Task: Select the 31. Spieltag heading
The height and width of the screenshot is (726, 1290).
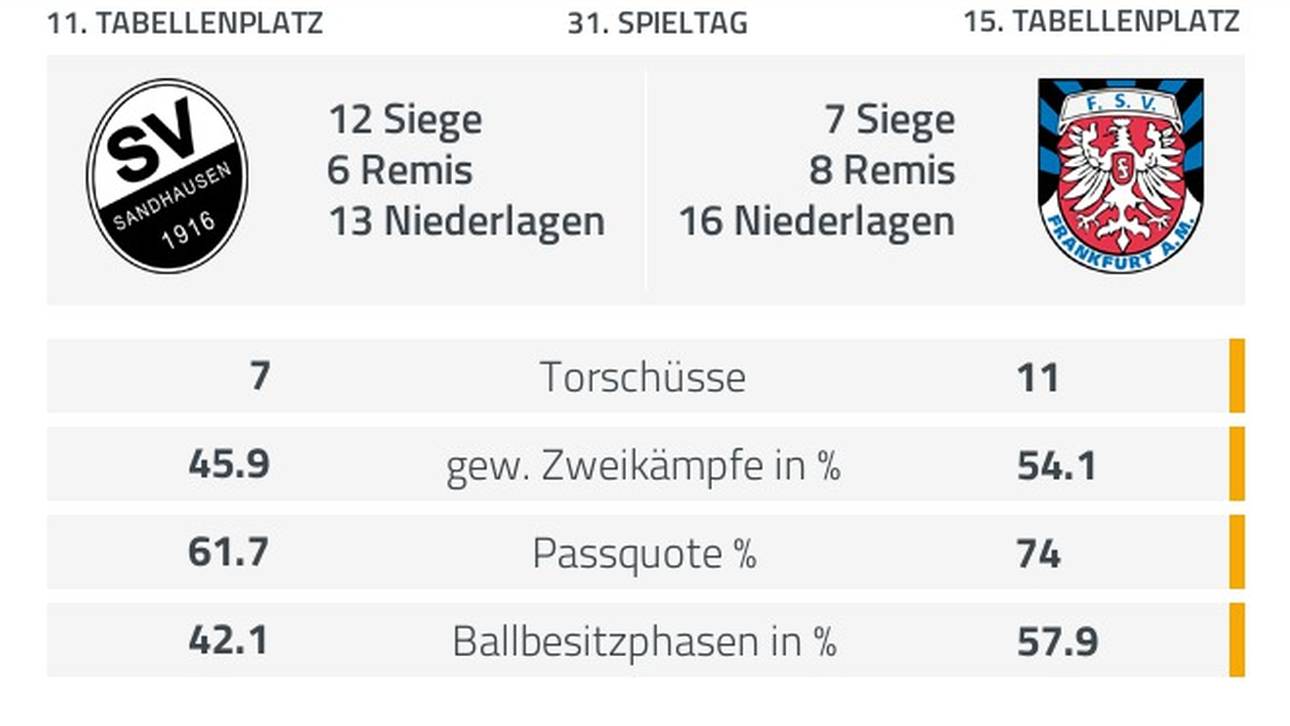Action: 657,23
